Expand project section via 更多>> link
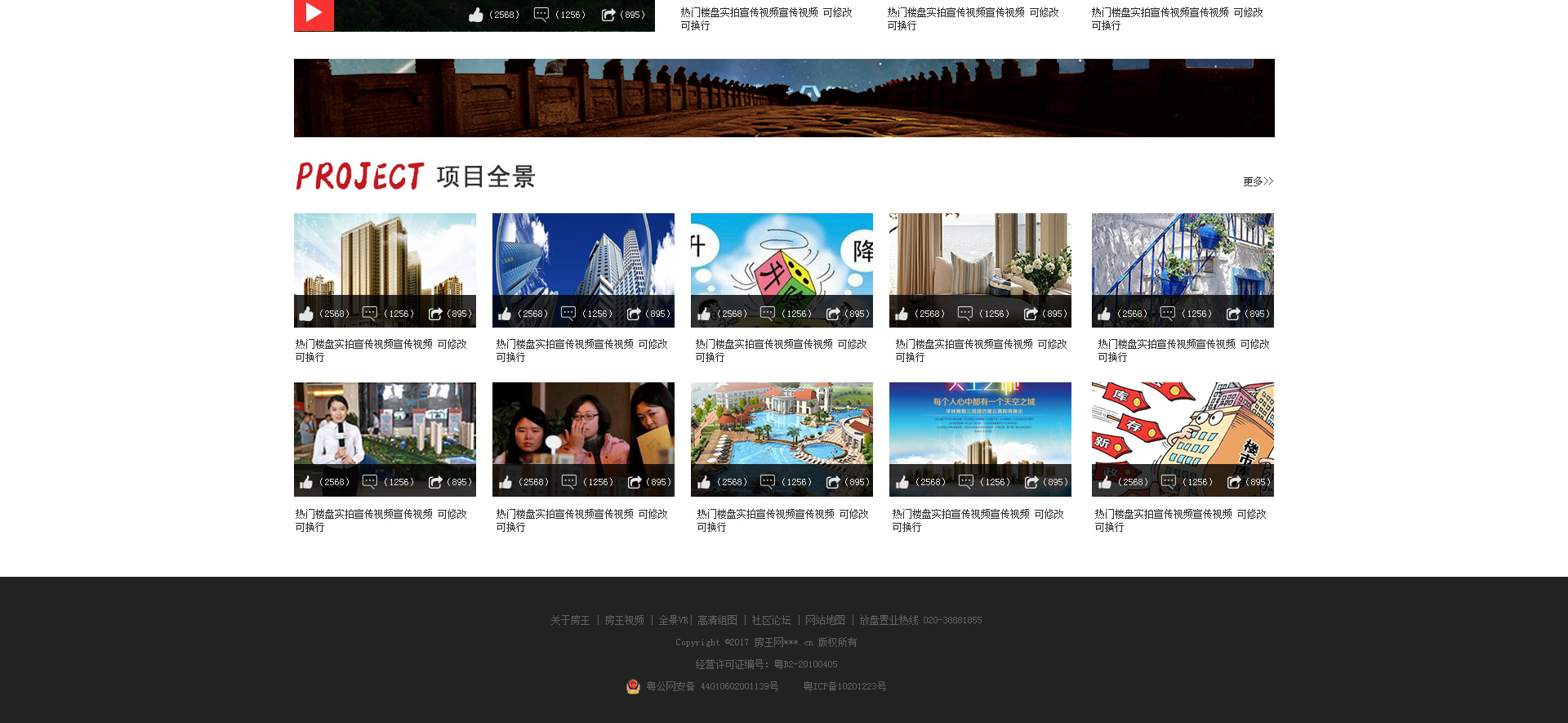This screenshot has width=1568, height=723. (x=1258, y=181)
